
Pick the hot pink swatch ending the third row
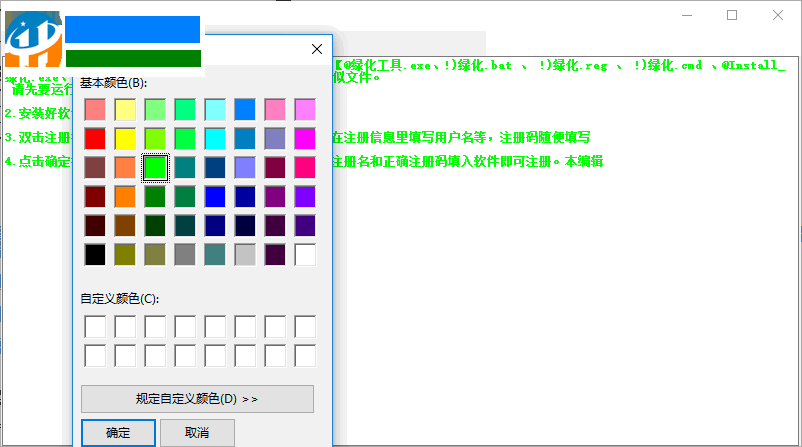click(x=305, y=168)
